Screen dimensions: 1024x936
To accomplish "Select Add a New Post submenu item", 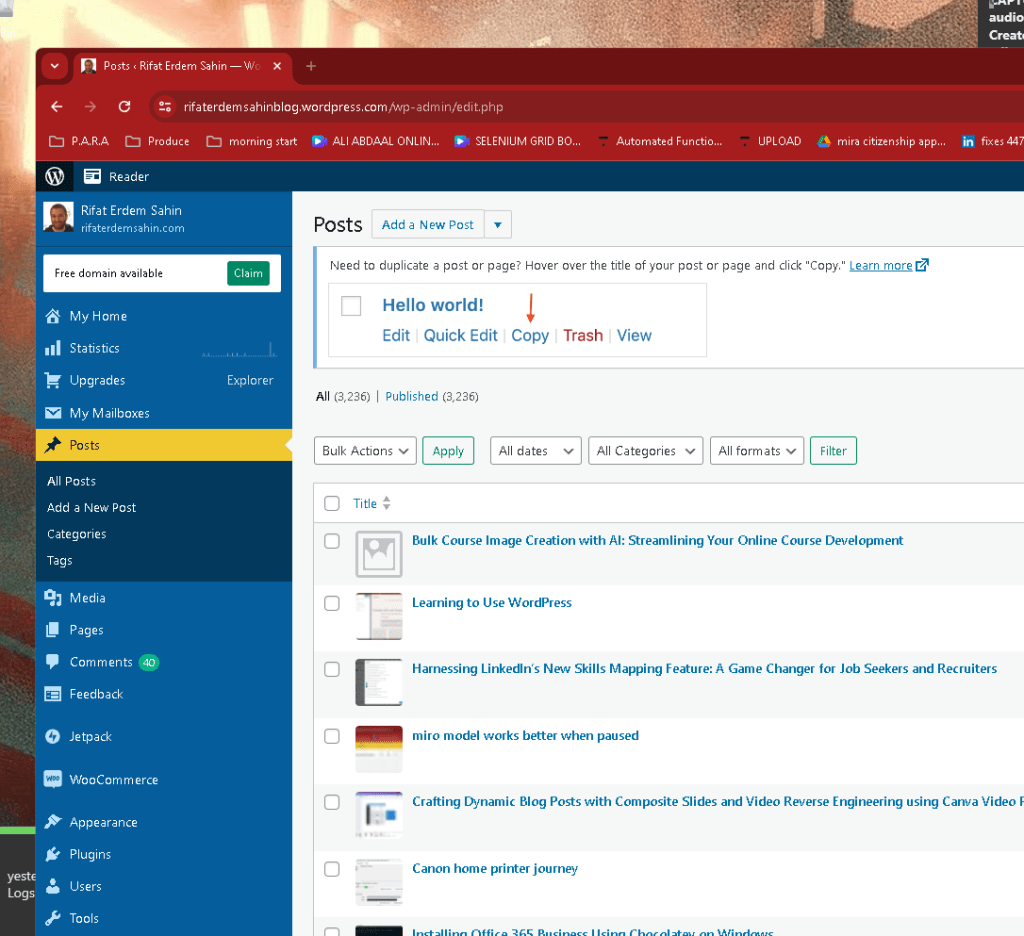I will [91, 508].
